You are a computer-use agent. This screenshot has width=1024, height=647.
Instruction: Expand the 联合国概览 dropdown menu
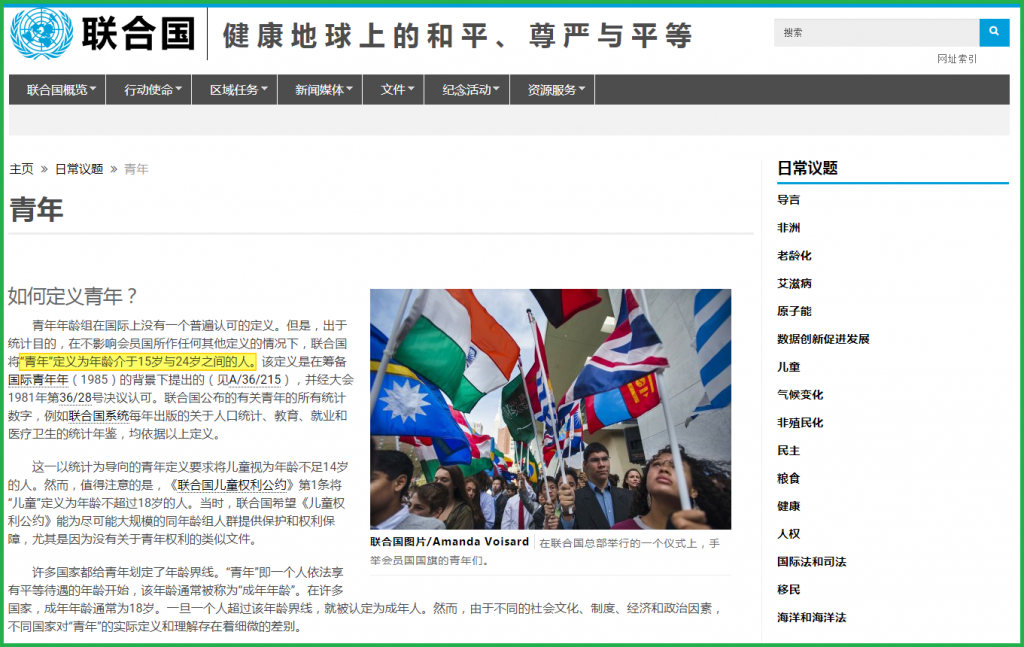(61, 90)
